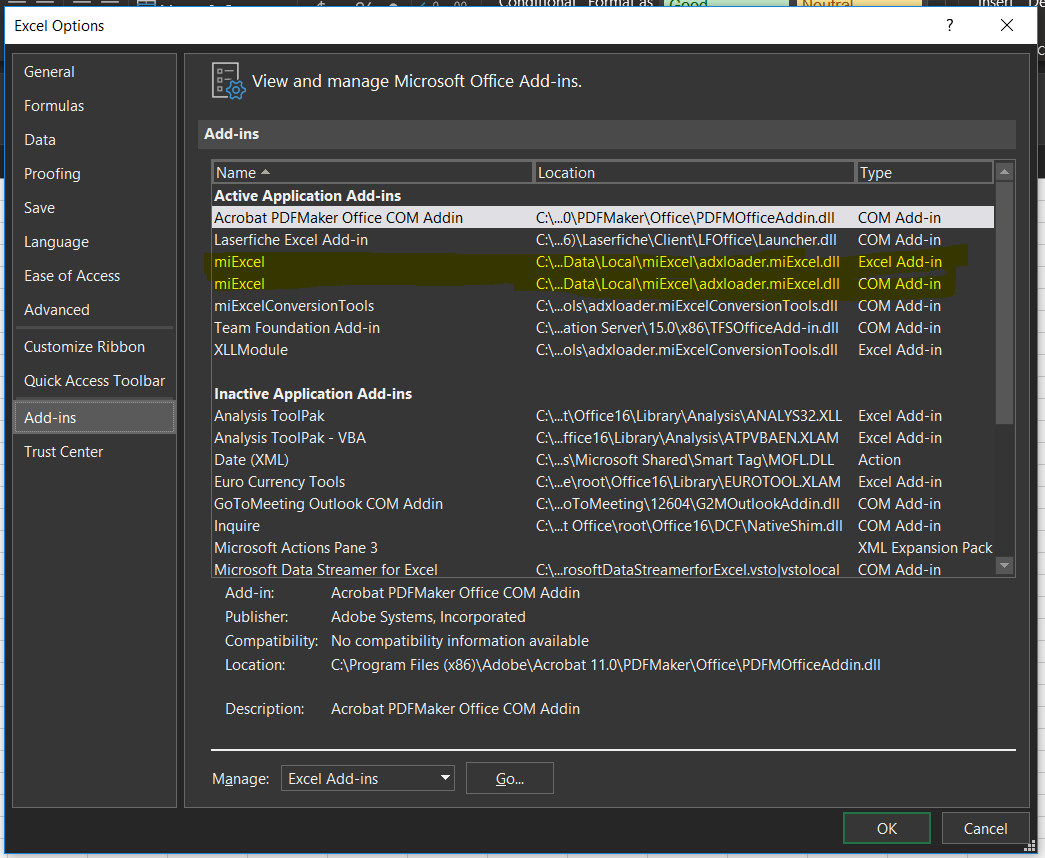The image size is (1045, 858).
Task: Click the Inactive Application Add-ins heading
Action: click(x=313, y=393)
